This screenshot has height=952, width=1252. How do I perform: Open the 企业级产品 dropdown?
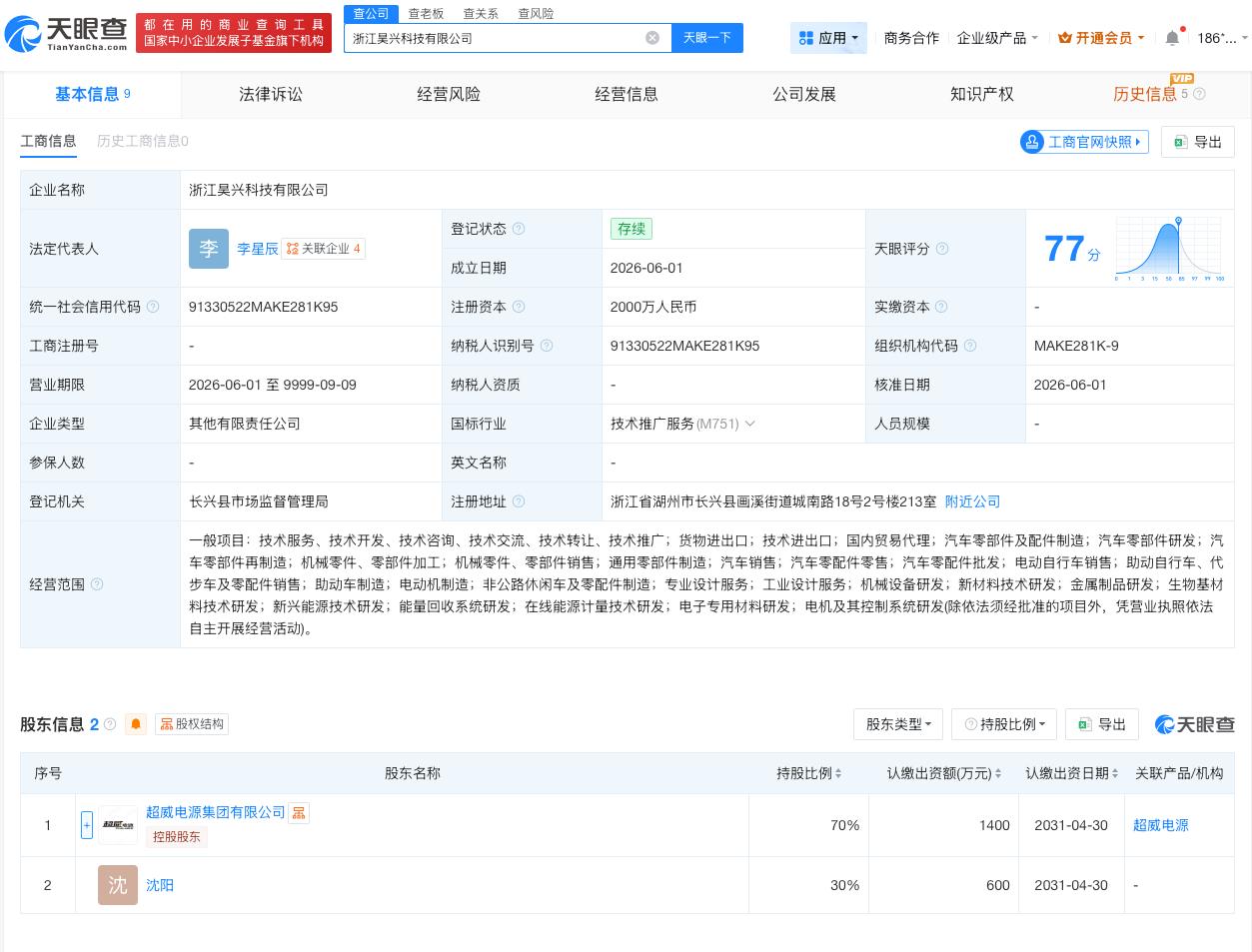997,38
